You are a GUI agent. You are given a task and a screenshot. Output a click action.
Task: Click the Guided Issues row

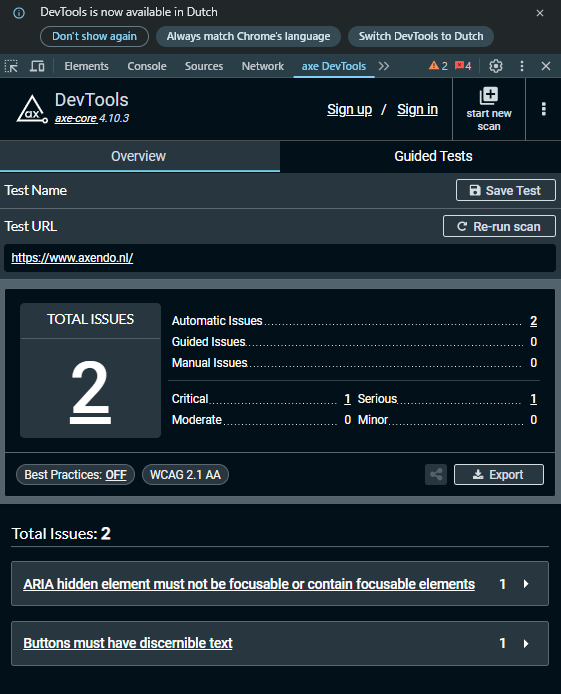[354, 342]
